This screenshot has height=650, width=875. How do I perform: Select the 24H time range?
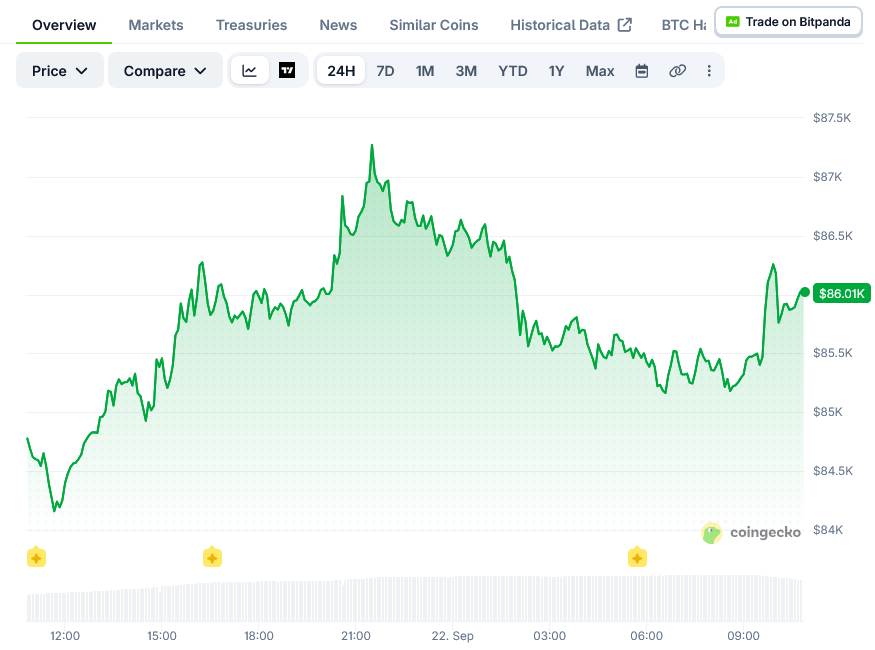click(341, 71)
